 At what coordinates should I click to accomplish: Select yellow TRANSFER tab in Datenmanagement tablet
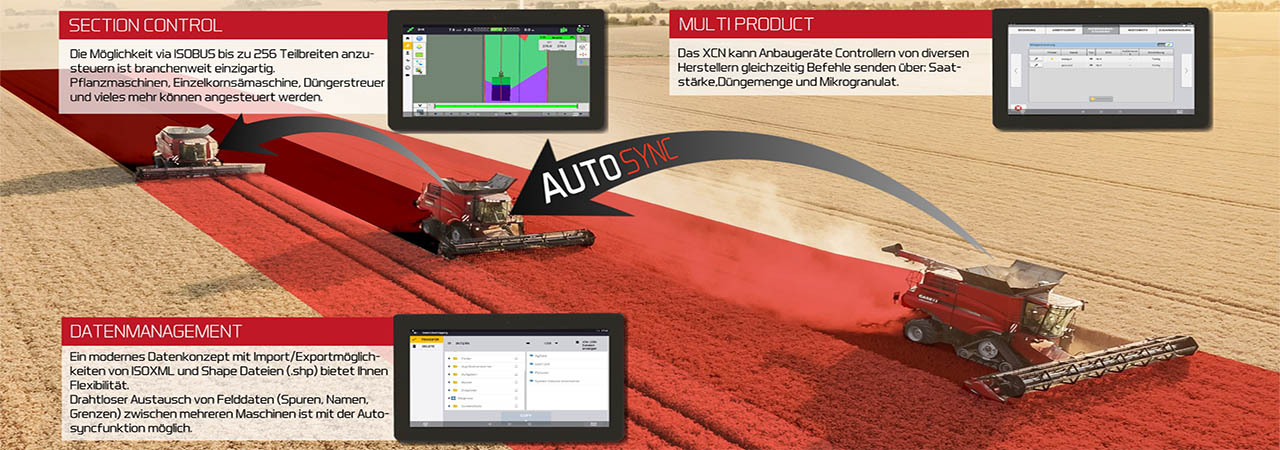point(427,339)
